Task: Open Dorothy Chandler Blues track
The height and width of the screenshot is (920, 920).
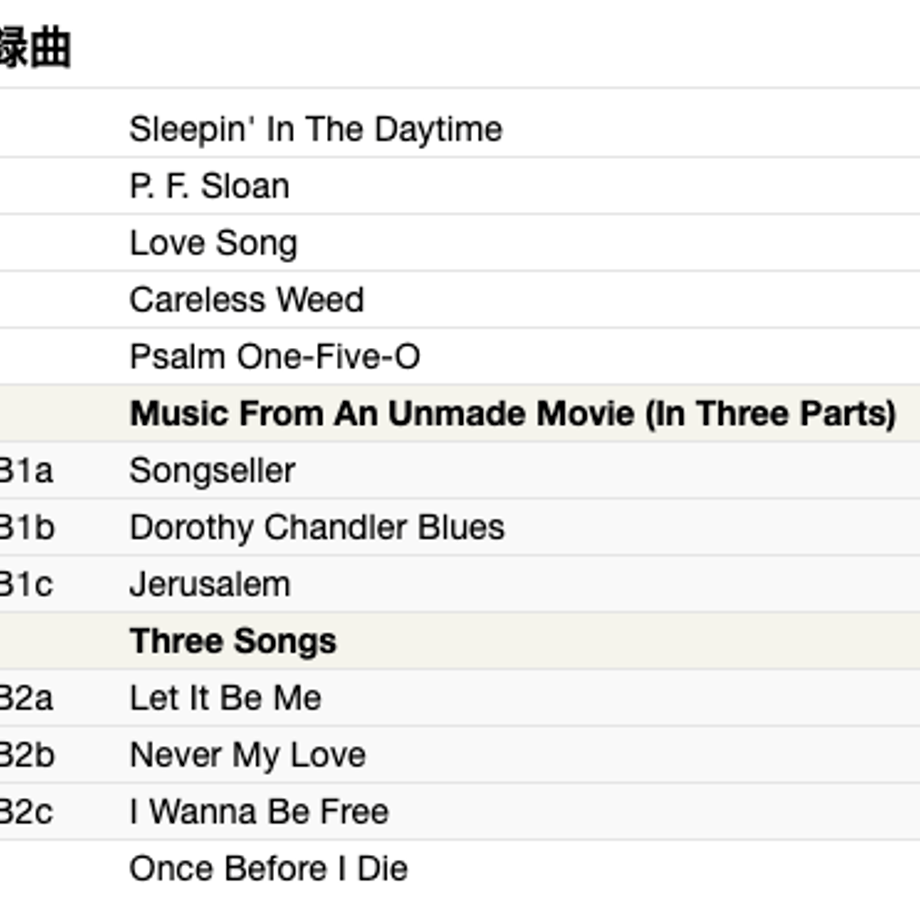Action: pyautogui.click(x=317, y=527)
